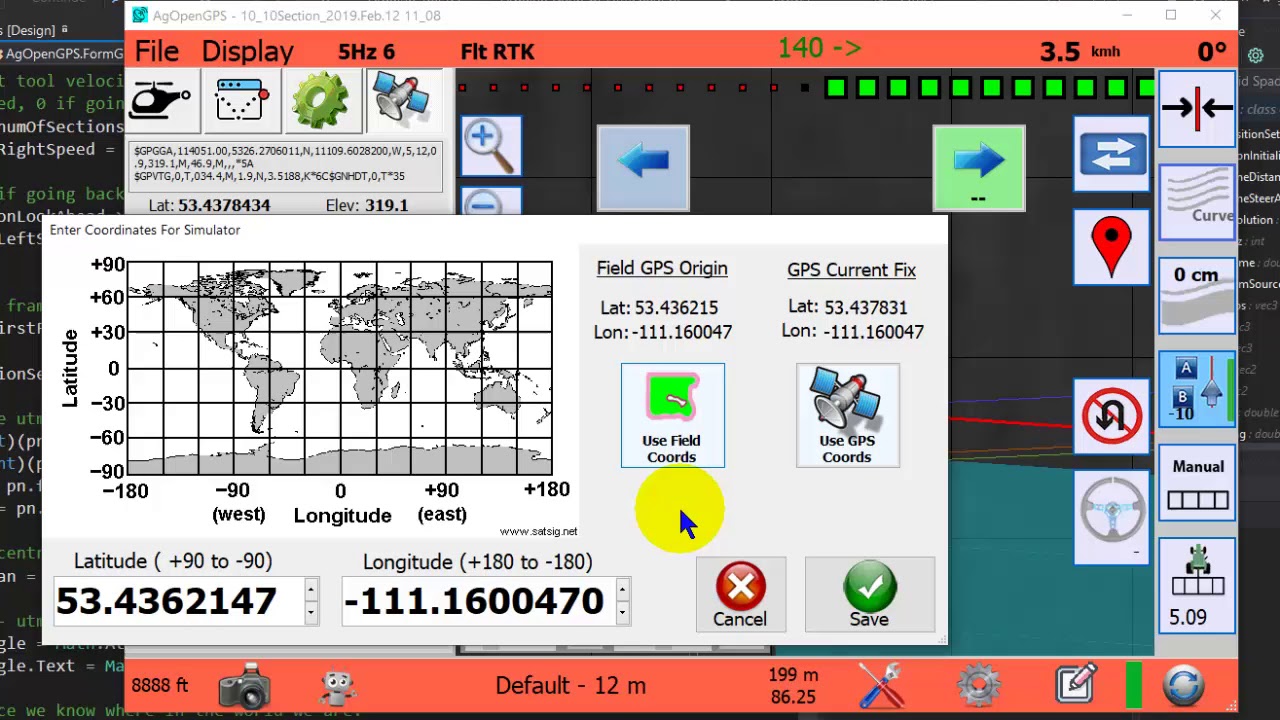Zoom in with the plus magnifier
Screen dimensions: 1280x720
click(490, 146)
